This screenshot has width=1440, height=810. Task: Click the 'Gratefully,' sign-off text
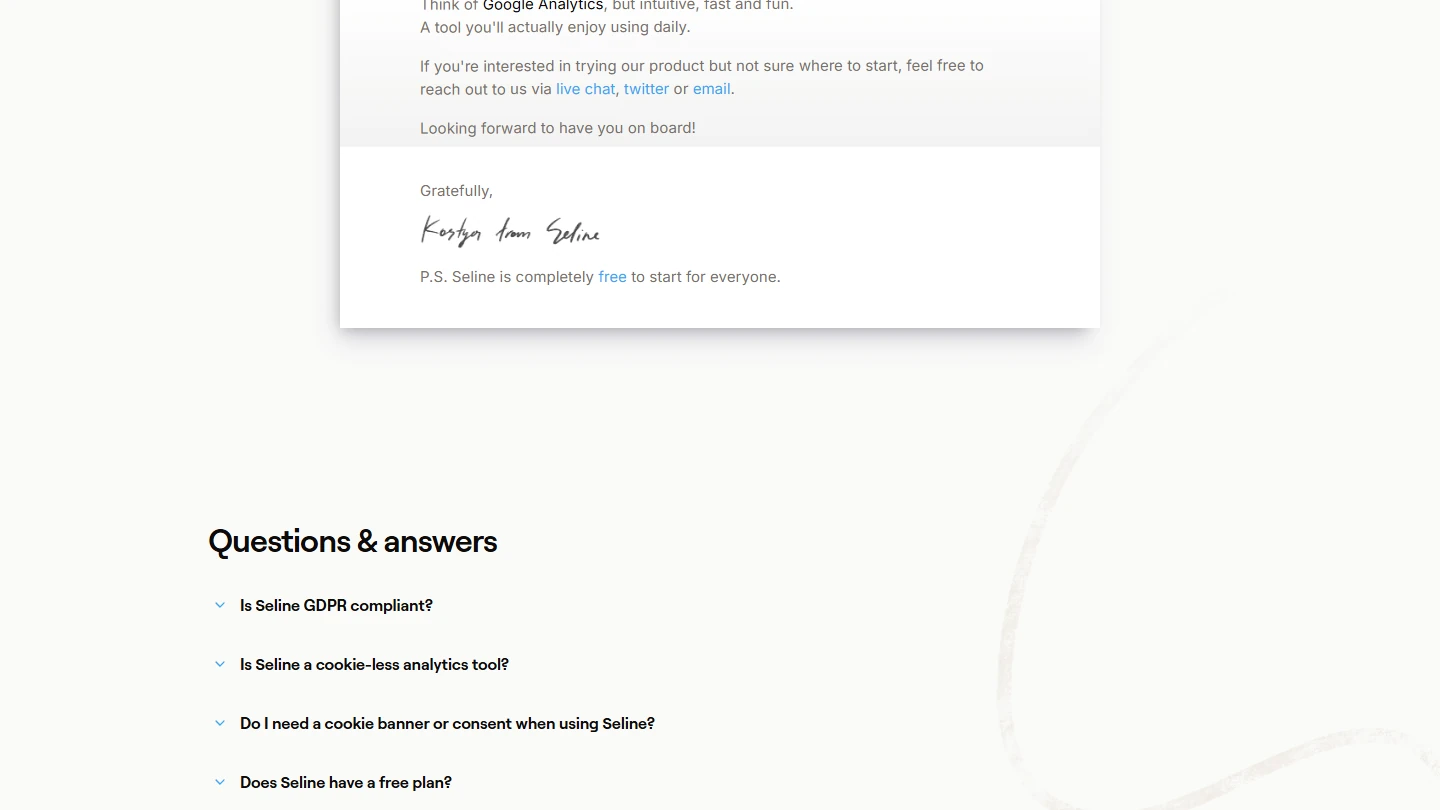point(456,191)
